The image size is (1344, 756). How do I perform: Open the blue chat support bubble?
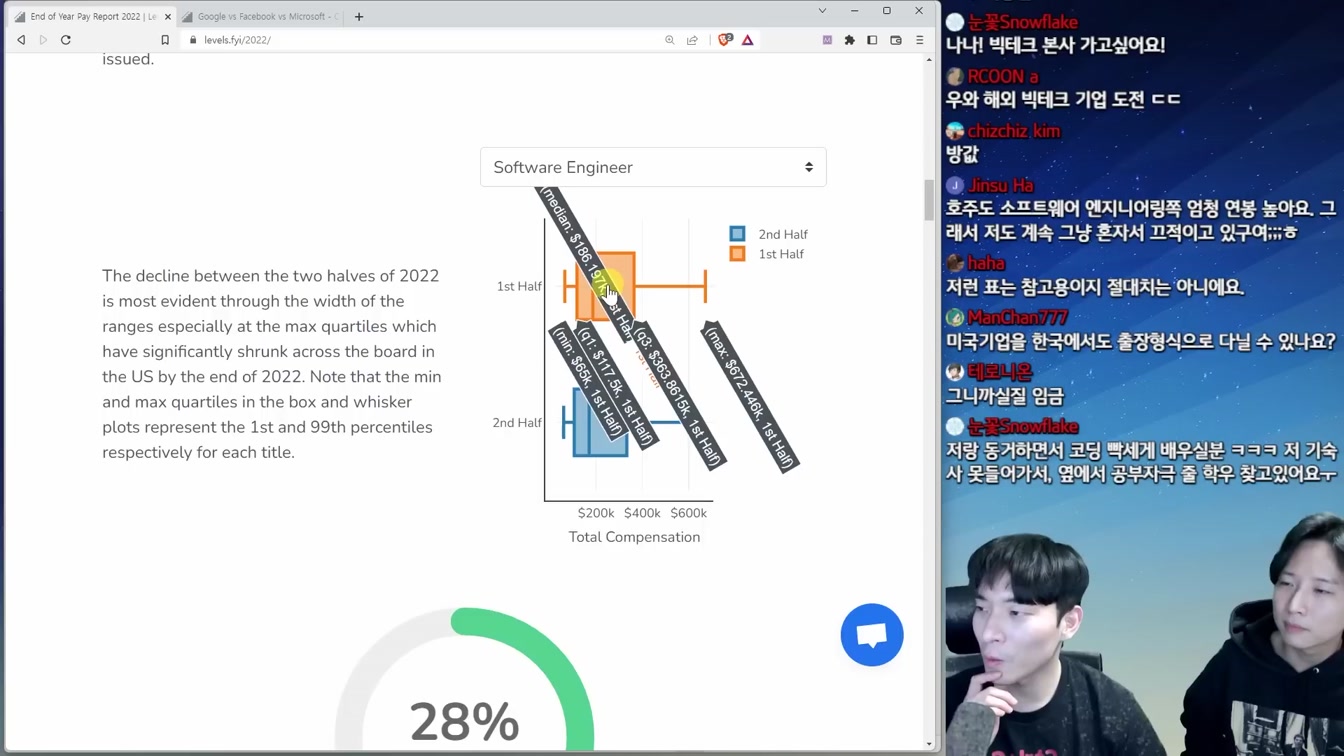point(872,635)
